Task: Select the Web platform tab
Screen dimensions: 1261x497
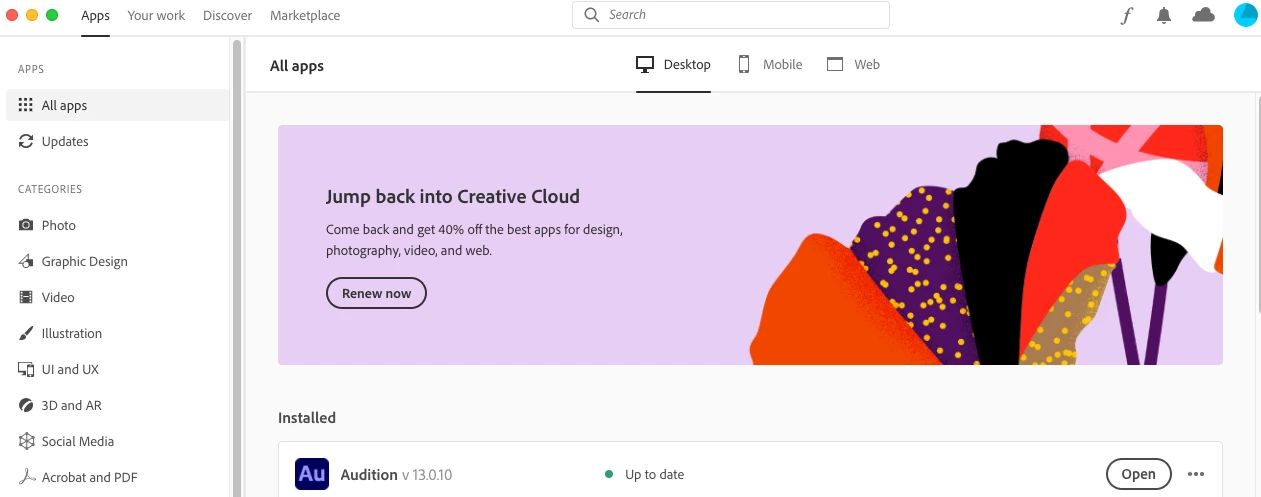Action: pyautogui.click(x=853, y=64)
